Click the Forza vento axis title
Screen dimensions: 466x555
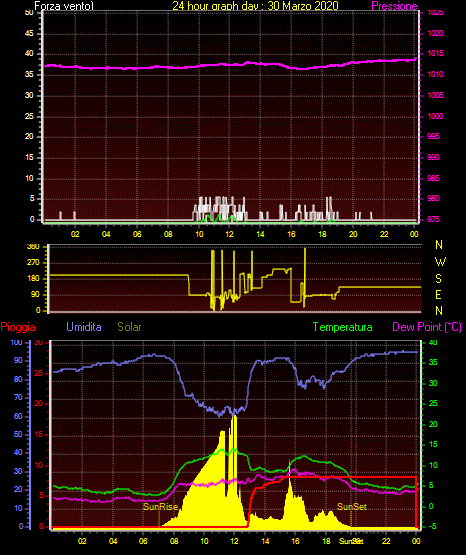[59, 6]
